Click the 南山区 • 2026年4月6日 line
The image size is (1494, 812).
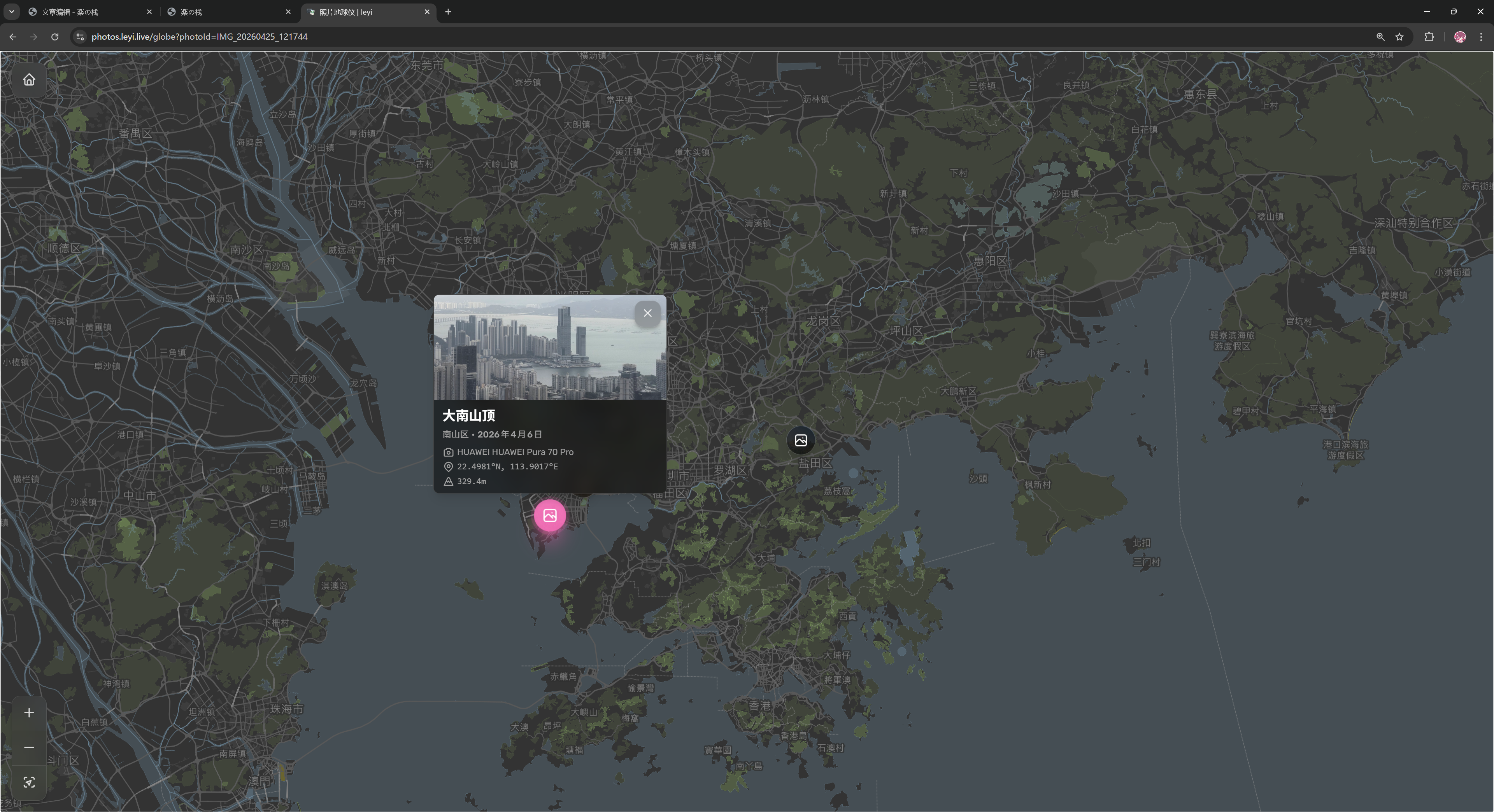(x=493, y=434)
